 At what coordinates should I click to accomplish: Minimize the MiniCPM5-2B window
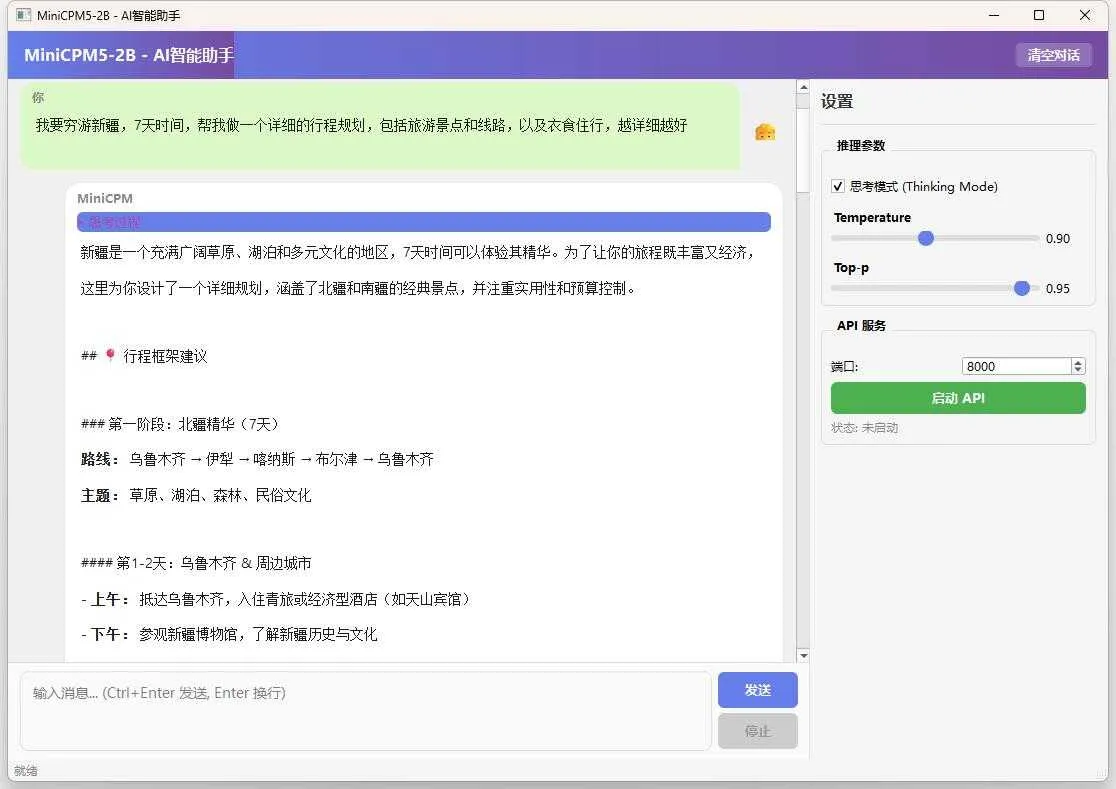click(994, 15)
